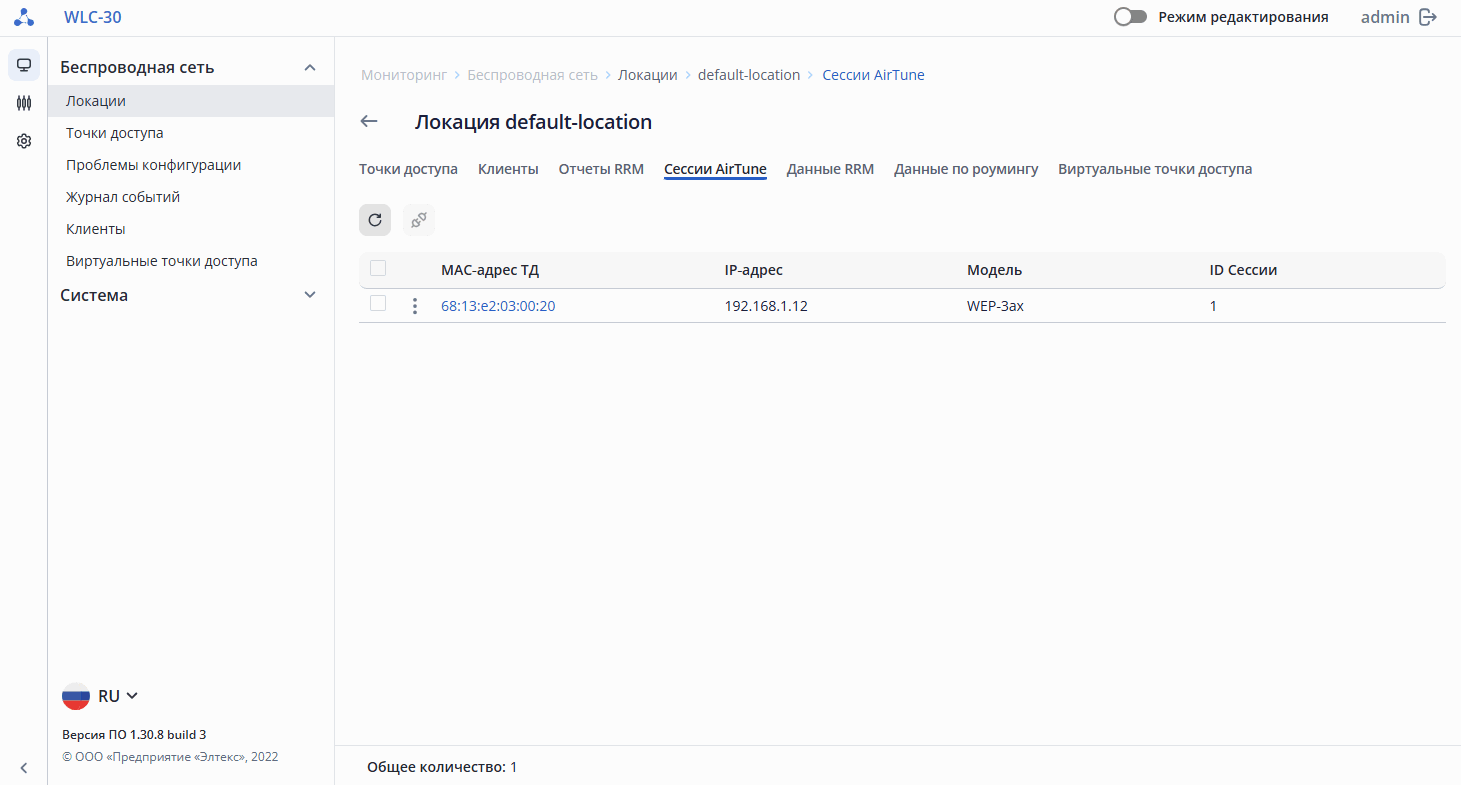Collapse the sidebar with the bottom chevron

coord(24,768)
